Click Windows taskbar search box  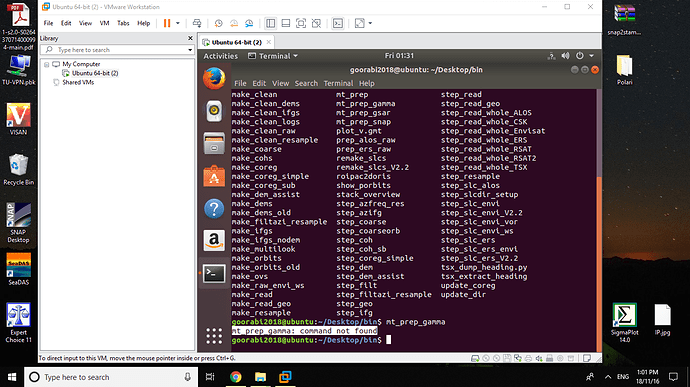click(110, 377)
